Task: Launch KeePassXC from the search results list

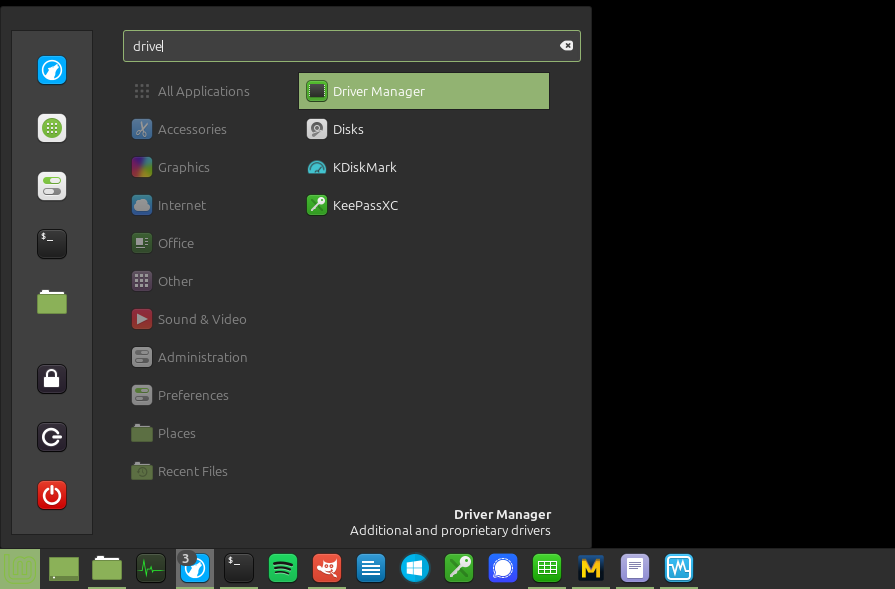Action: [x=364, y=205]
